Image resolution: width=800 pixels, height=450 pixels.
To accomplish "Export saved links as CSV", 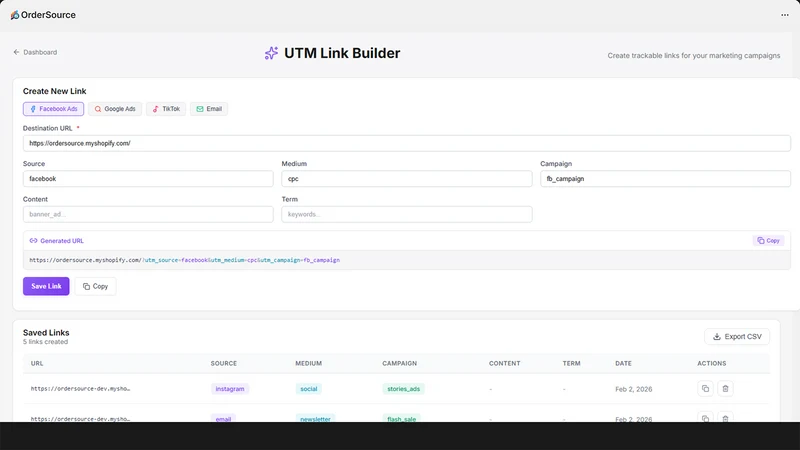I will coord(737,337).
